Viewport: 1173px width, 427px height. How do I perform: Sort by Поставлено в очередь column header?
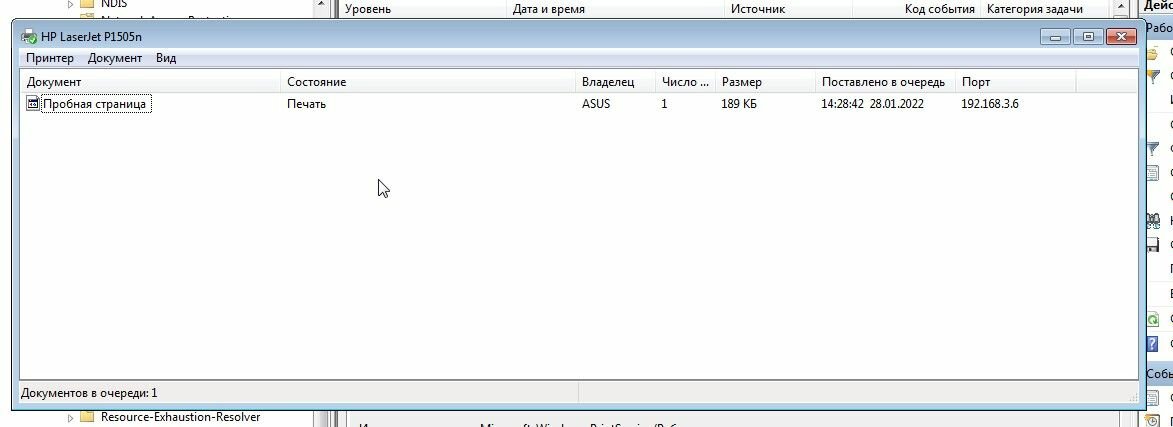[x=885, y=82]
